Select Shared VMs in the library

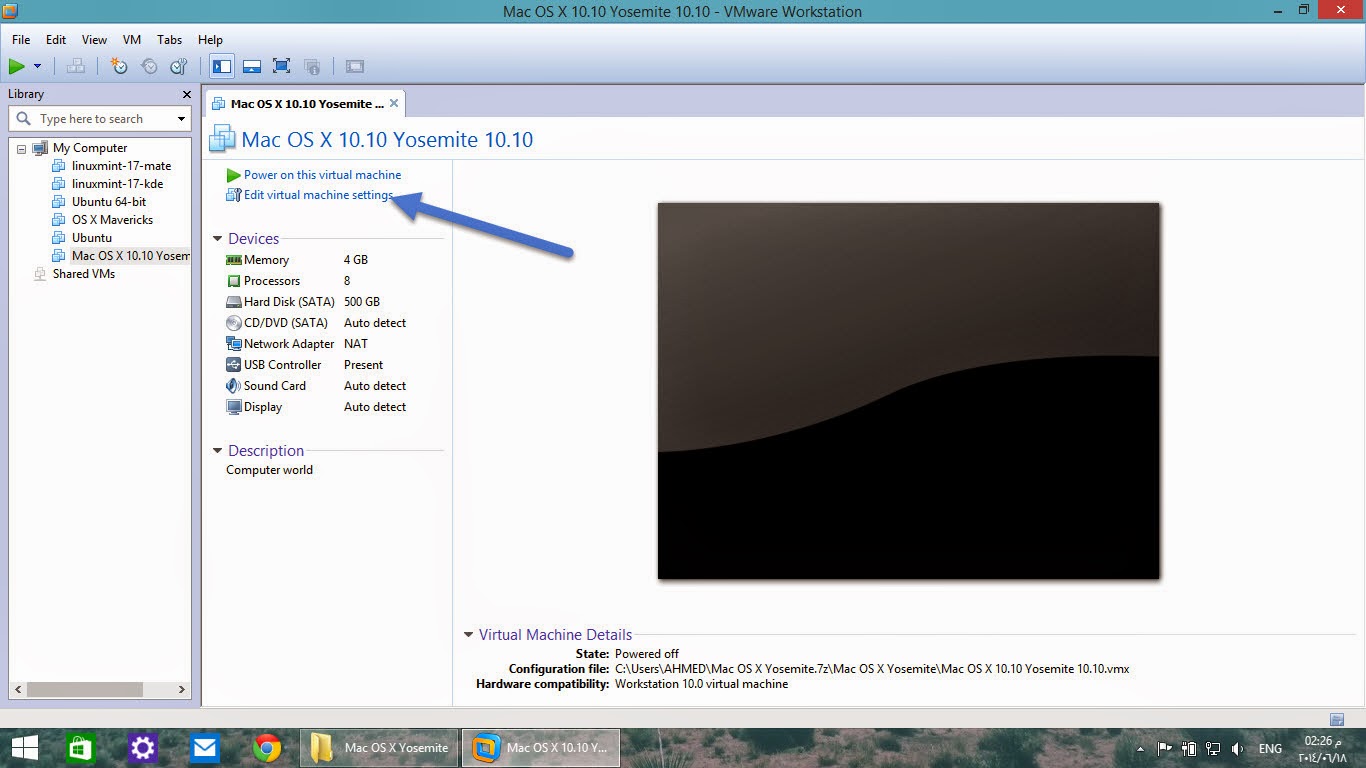click(83, 274)
